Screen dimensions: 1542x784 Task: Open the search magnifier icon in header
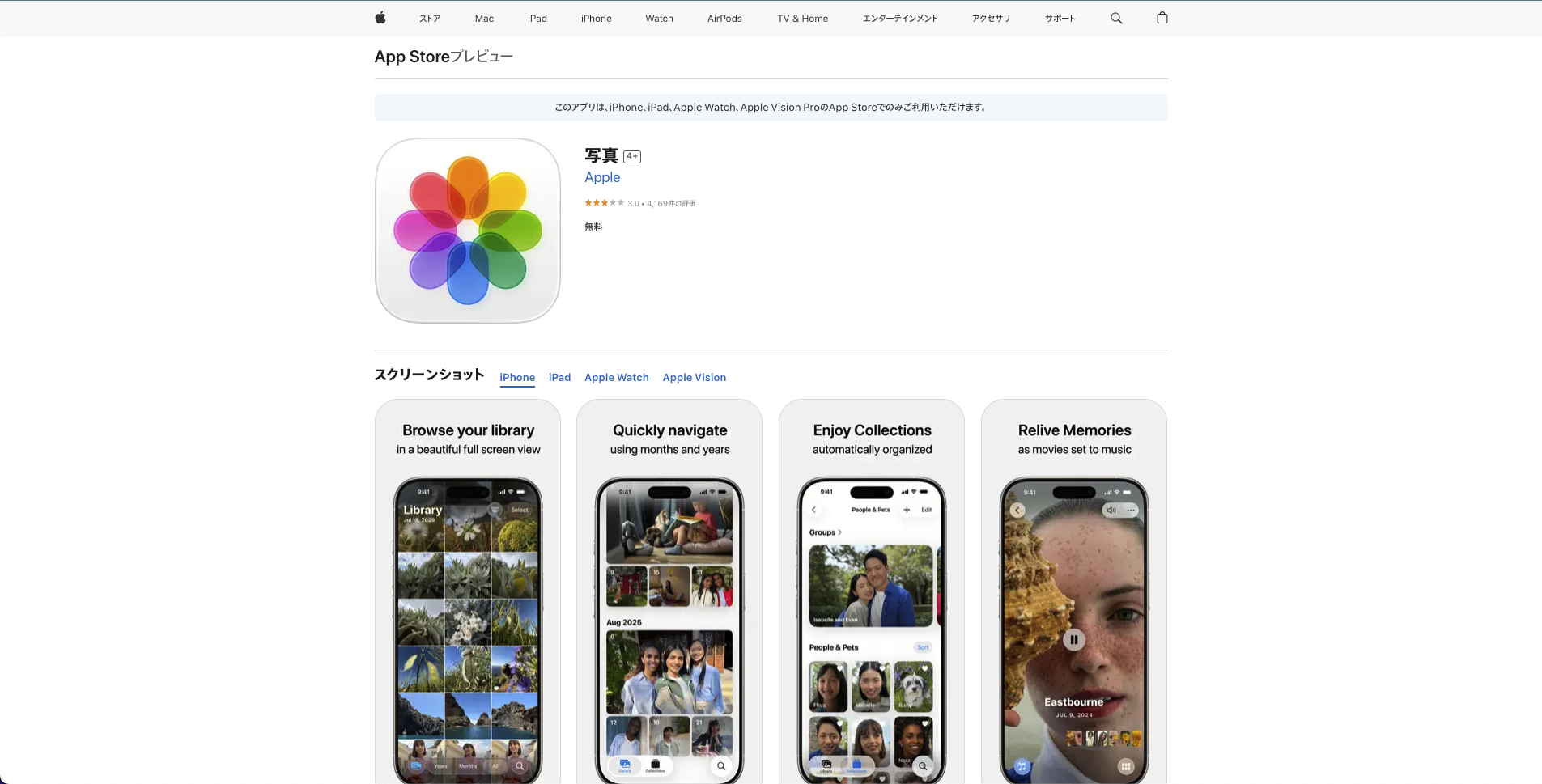coord(1116,18)
